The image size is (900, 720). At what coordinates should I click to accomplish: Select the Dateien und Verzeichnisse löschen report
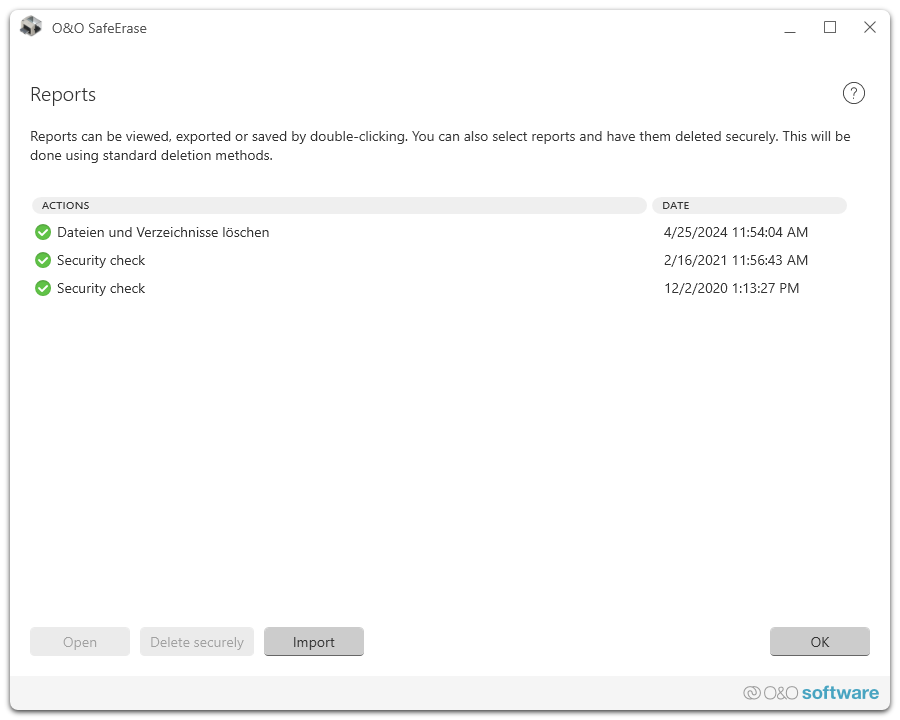pyautogui.click(x=163, y=232)
